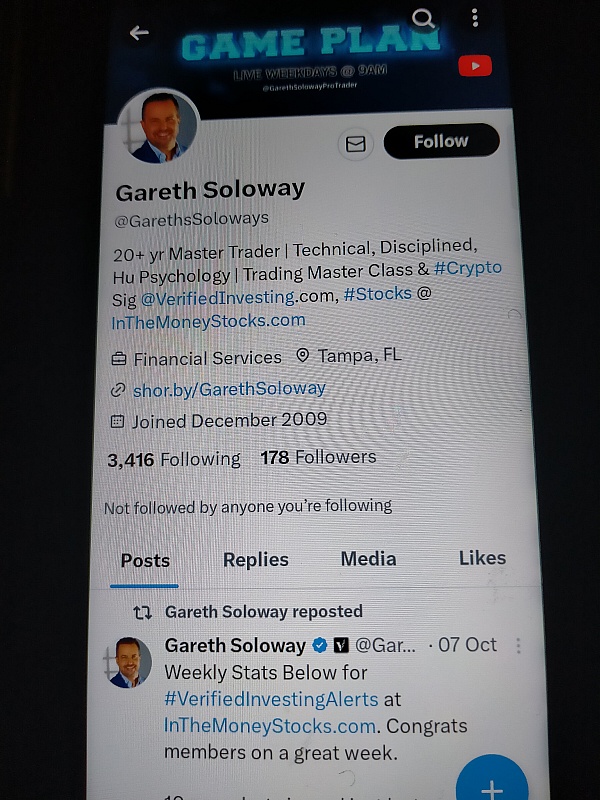
Task: Open the three-dot overflow menu
Action: point(475,18)
